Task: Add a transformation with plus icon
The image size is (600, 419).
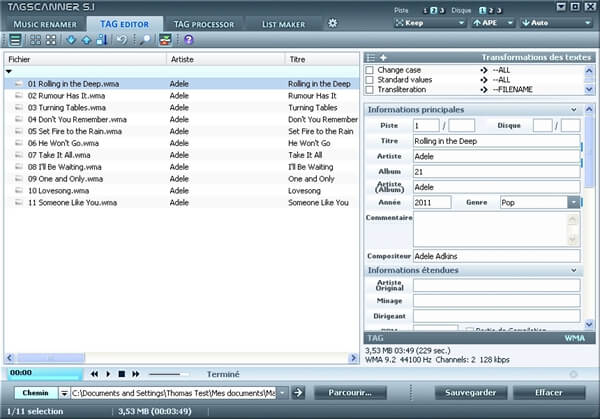Action: coord(383,57)
